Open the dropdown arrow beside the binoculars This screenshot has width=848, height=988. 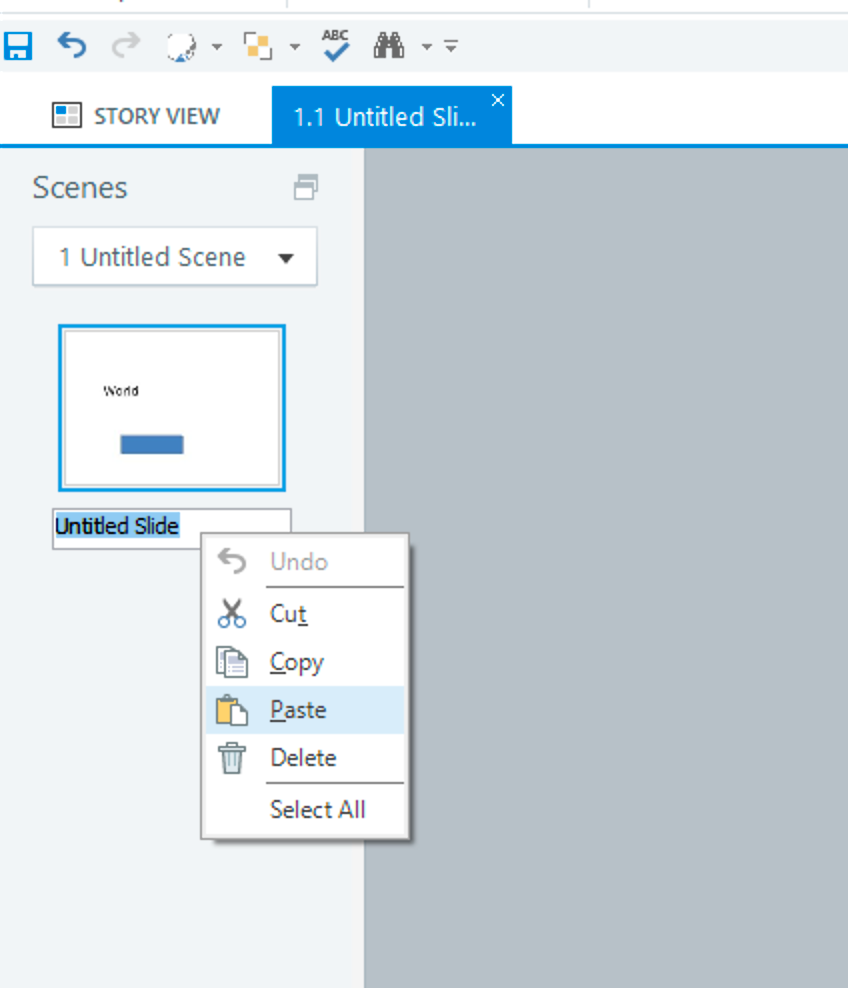[x=427, y=47]
